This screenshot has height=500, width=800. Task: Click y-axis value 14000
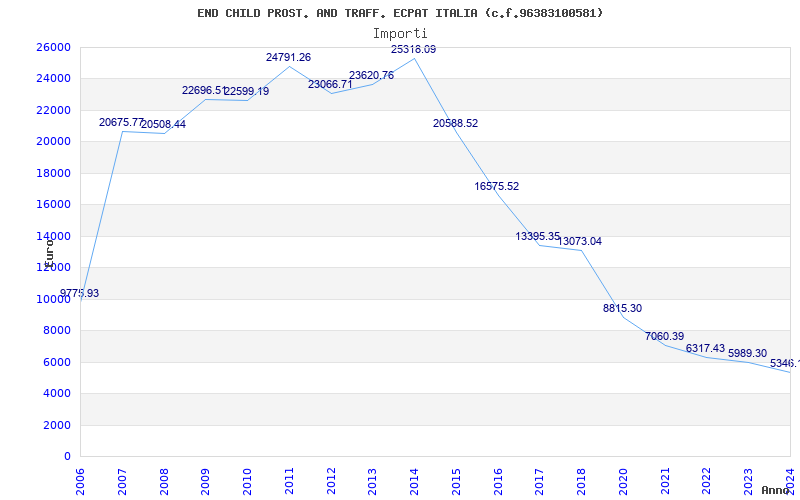coord(53,236)
